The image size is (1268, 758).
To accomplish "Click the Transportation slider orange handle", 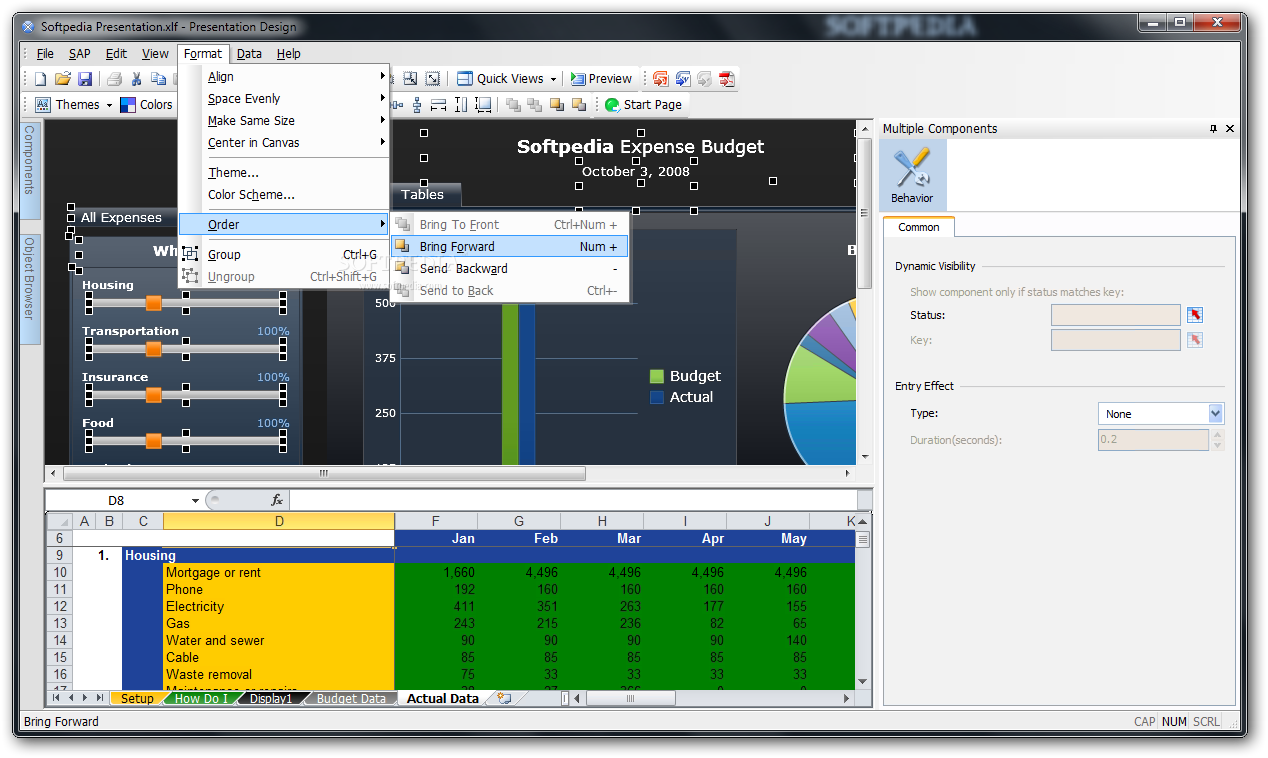I will 153,349.
